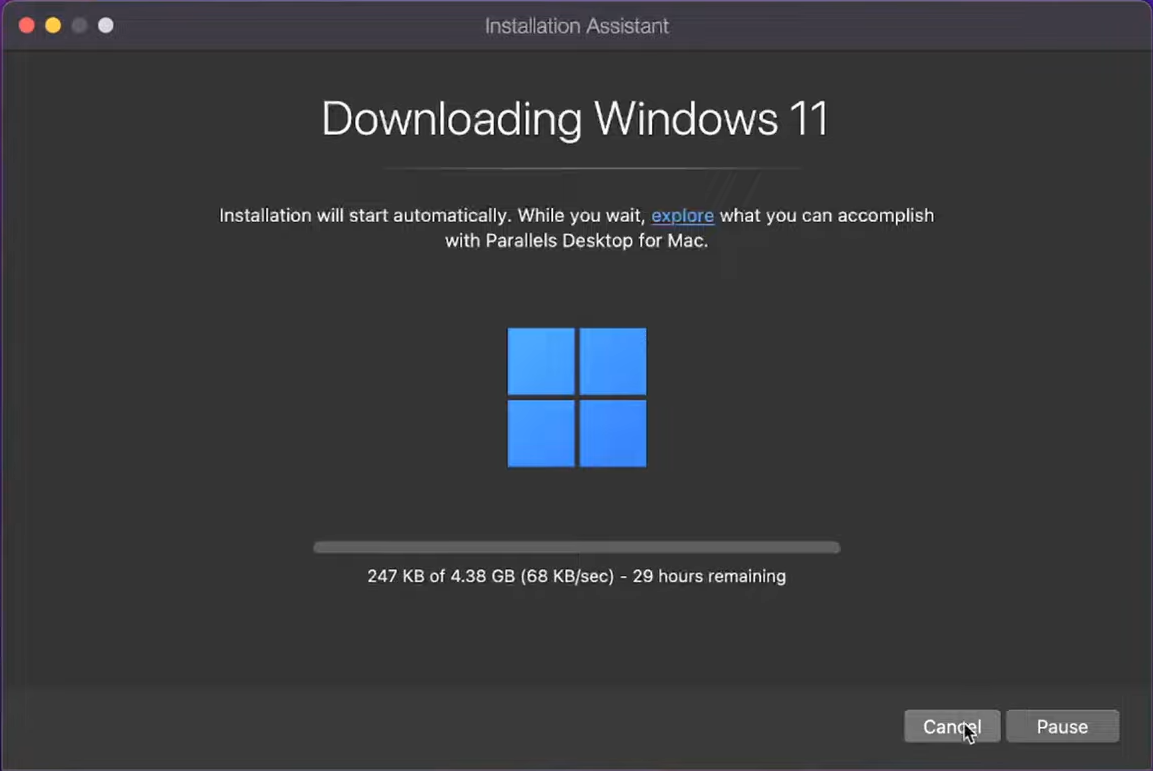1153x771 pixels.
Task: Click the download progress bar
Action: point(576,547)
